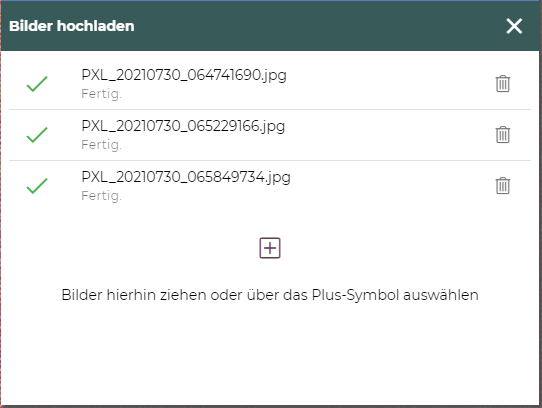Screen dimensions: 542x408
Task: Delete PXL_20210730_064741690.jpg with its trash icon
Action: coord(503,84)
